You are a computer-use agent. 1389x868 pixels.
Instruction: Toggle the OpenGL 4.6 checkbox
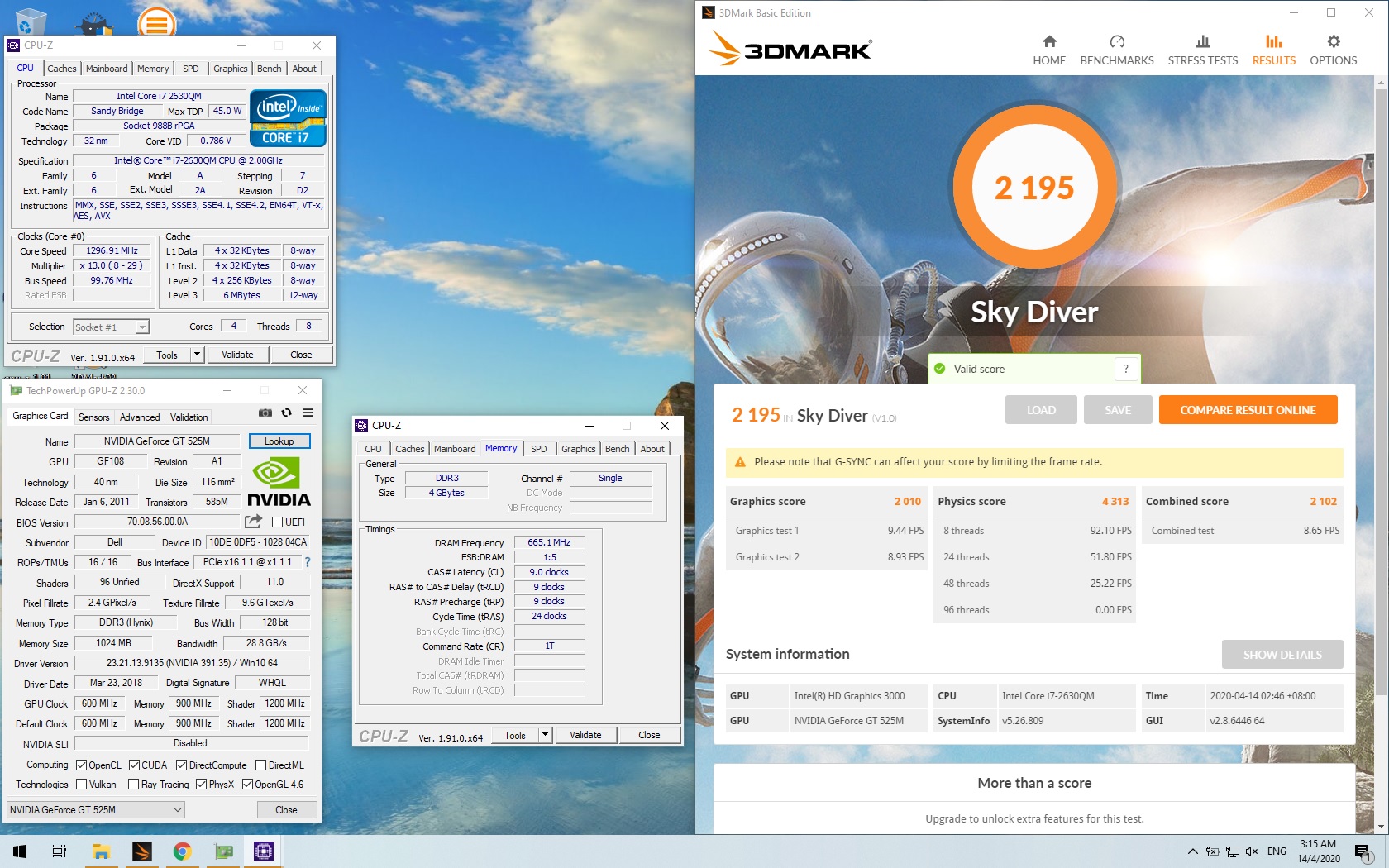click(x=247, y=785)
